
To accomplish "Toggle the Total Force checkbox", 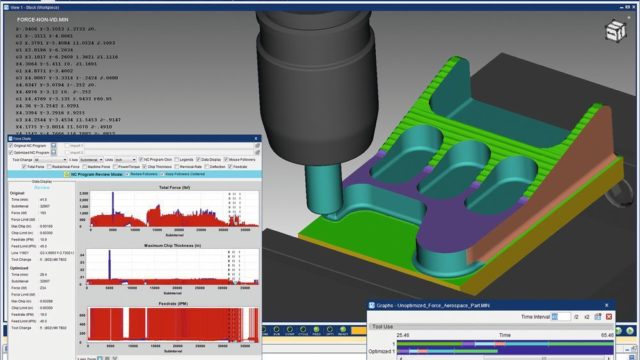I will point(24,167).
